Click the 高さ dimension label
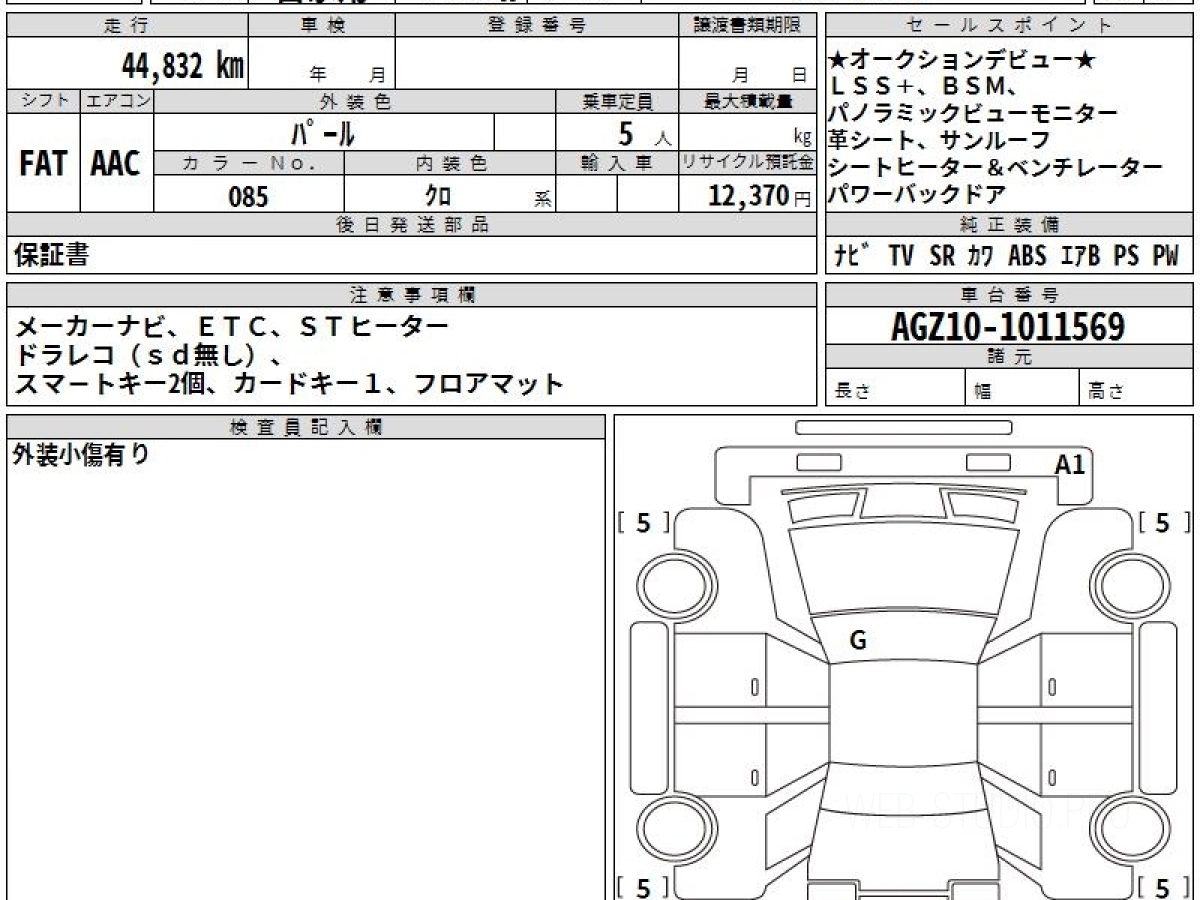The image size is (1200, 900). pos(1107,392)
